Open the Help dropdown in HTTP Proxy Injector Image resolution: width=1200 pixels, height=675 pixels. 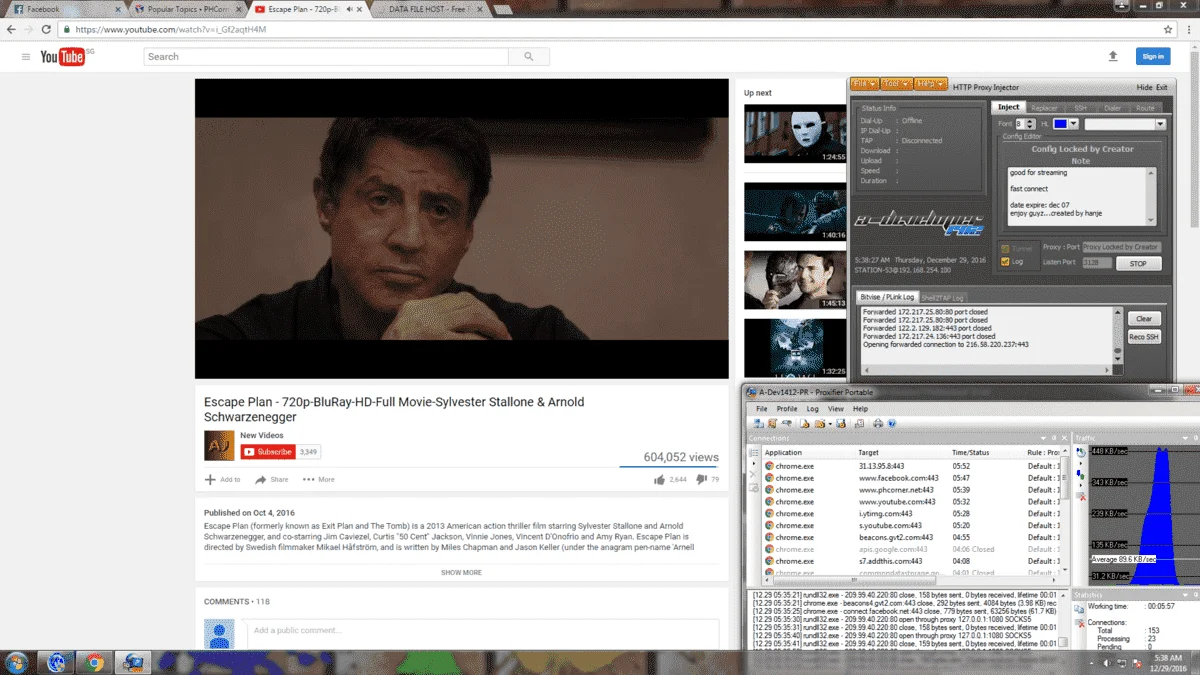pyautogui.click(x=931, y=84)
